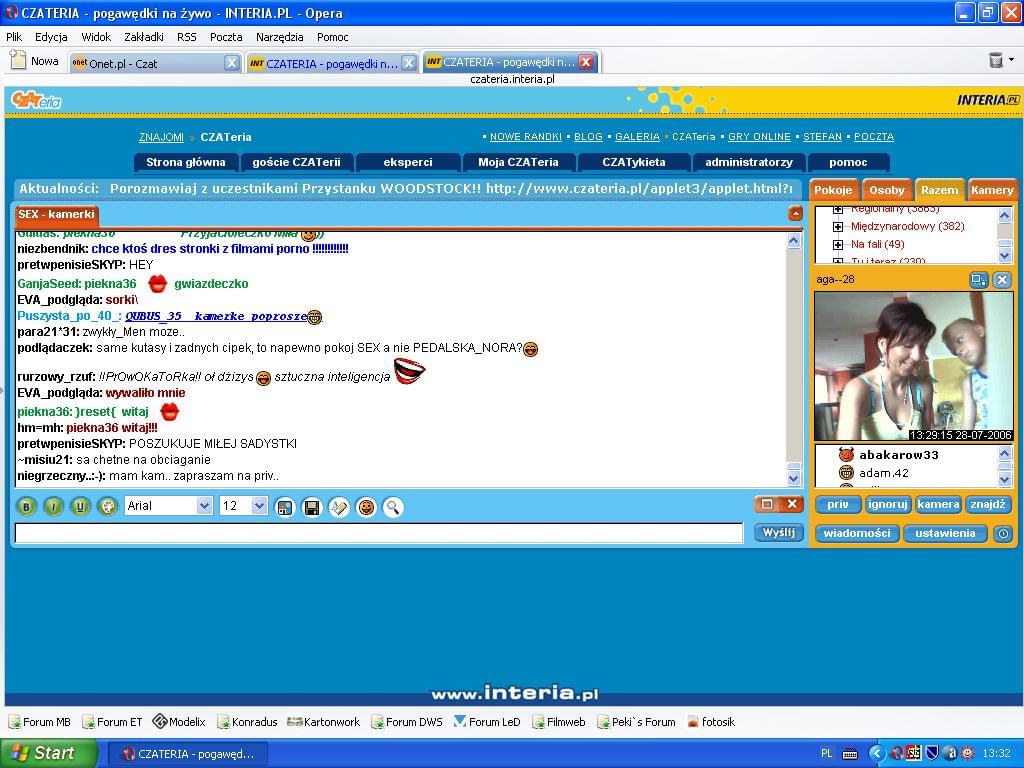Select user adam.42 in the list
This screenshot has width=1024, height=768.
click(884, 473)
